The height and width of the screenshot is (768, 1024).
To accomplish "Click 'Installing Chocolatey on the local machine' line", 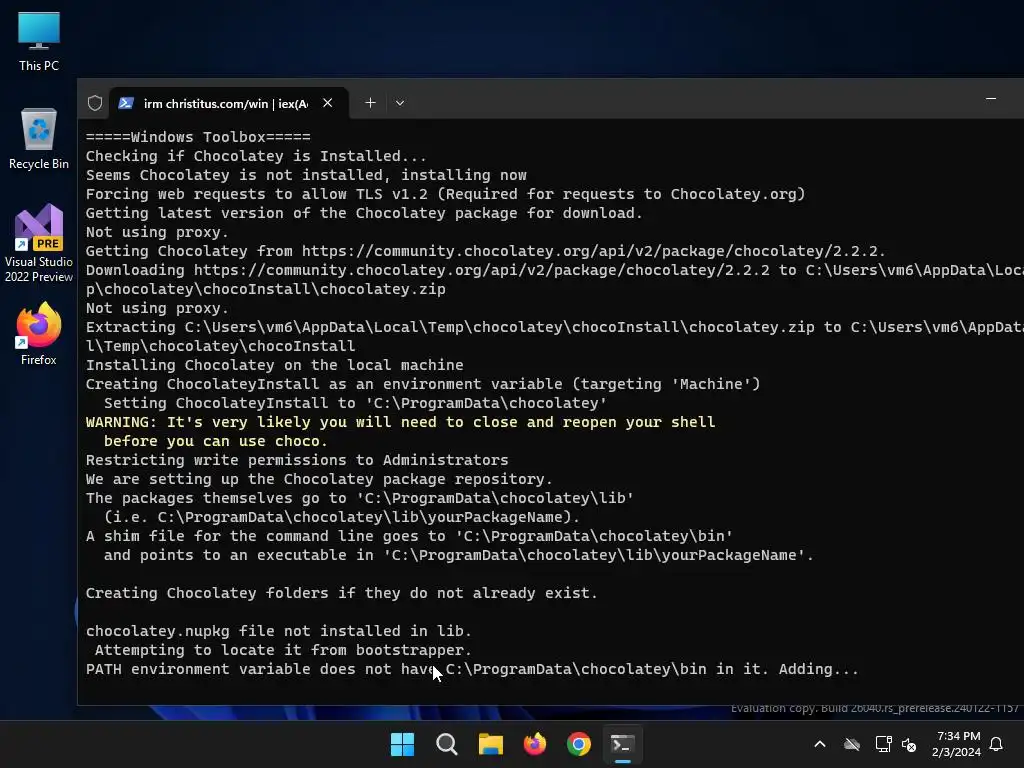I will coord(274,365).
